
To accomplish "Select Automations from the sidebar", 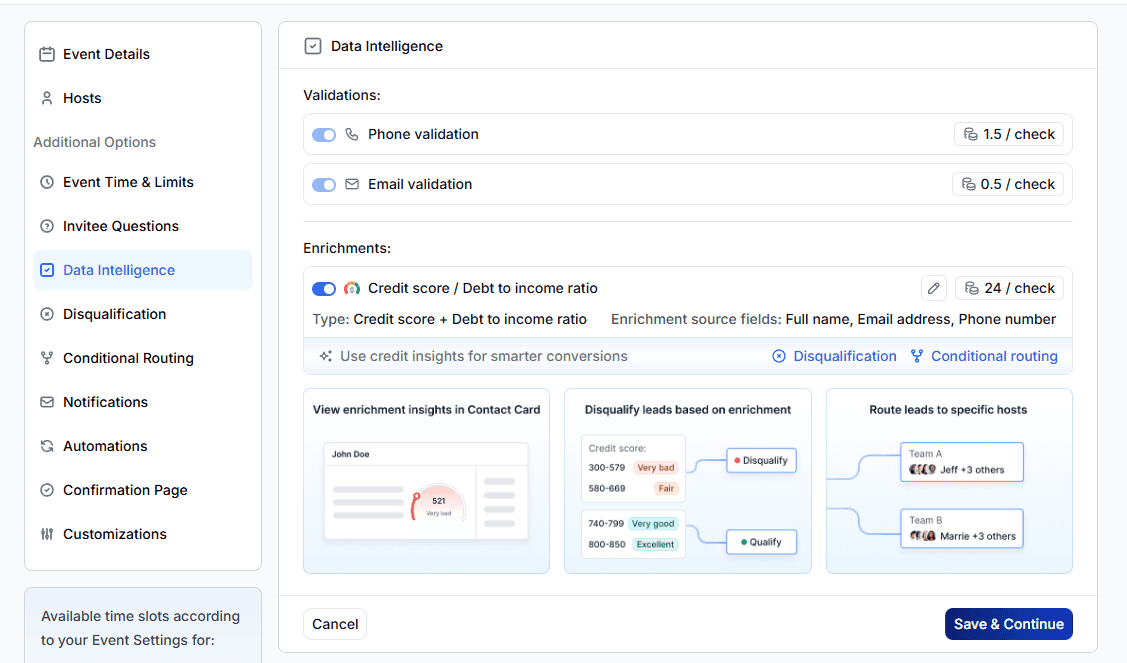I will pyautogui.click(x=105, y=446).
